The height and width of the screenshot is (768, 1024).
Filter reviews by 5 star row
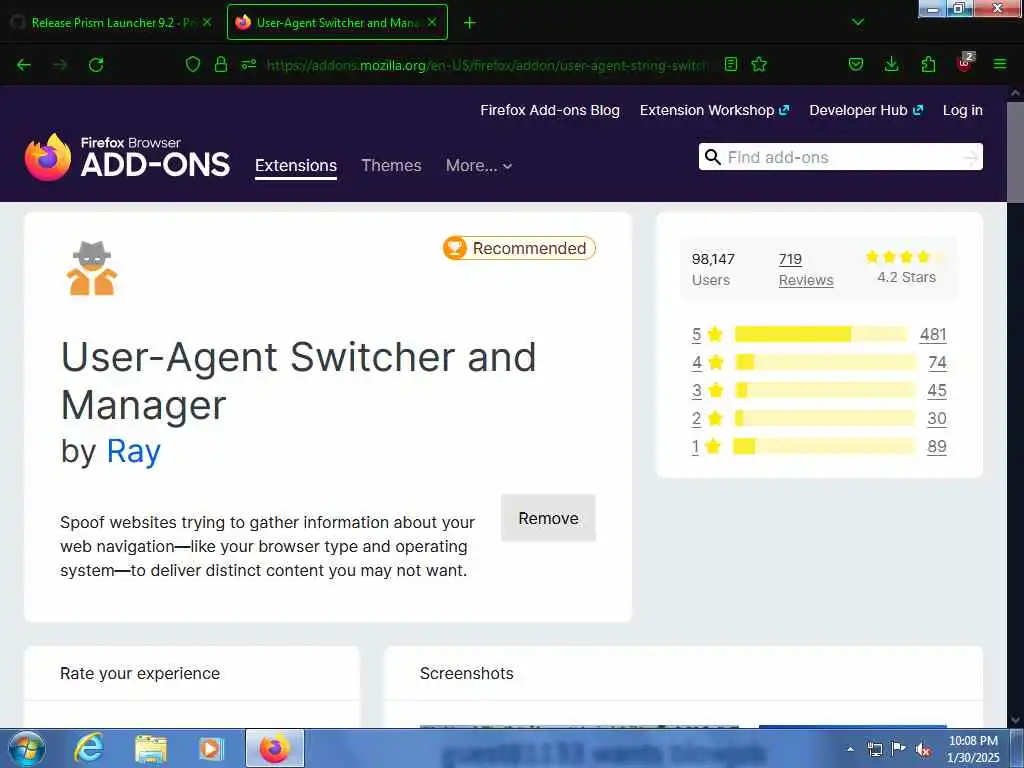tap(819, 334)
